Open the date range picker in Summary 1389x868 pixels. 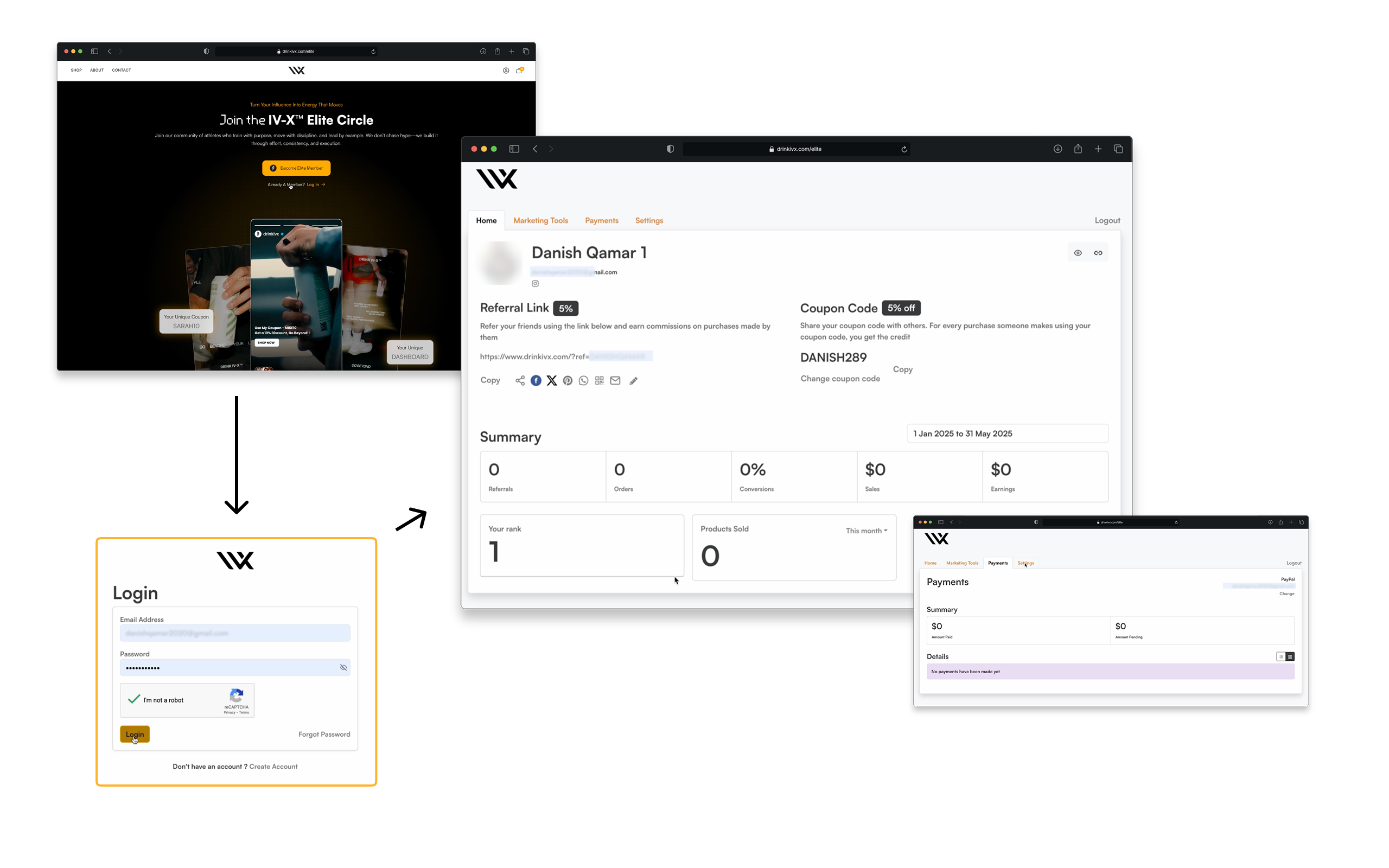click(x=1008, y=433)
